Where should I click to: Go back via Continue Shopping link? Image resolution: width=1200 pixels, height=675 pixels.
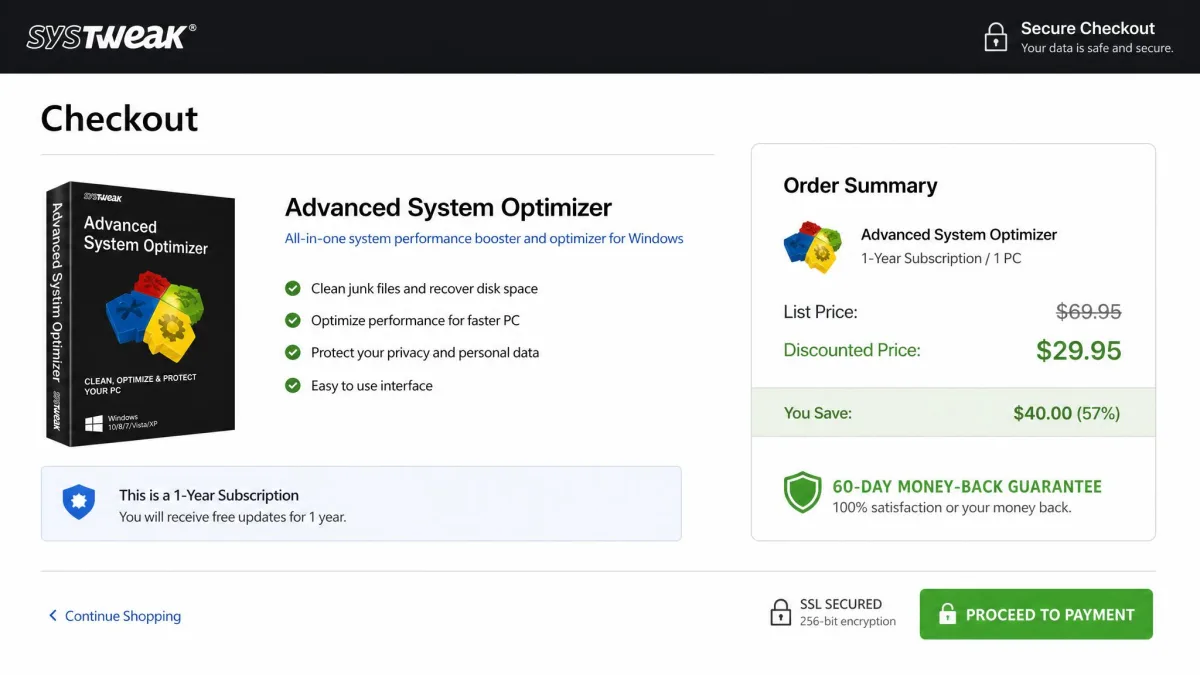point(123,616)
